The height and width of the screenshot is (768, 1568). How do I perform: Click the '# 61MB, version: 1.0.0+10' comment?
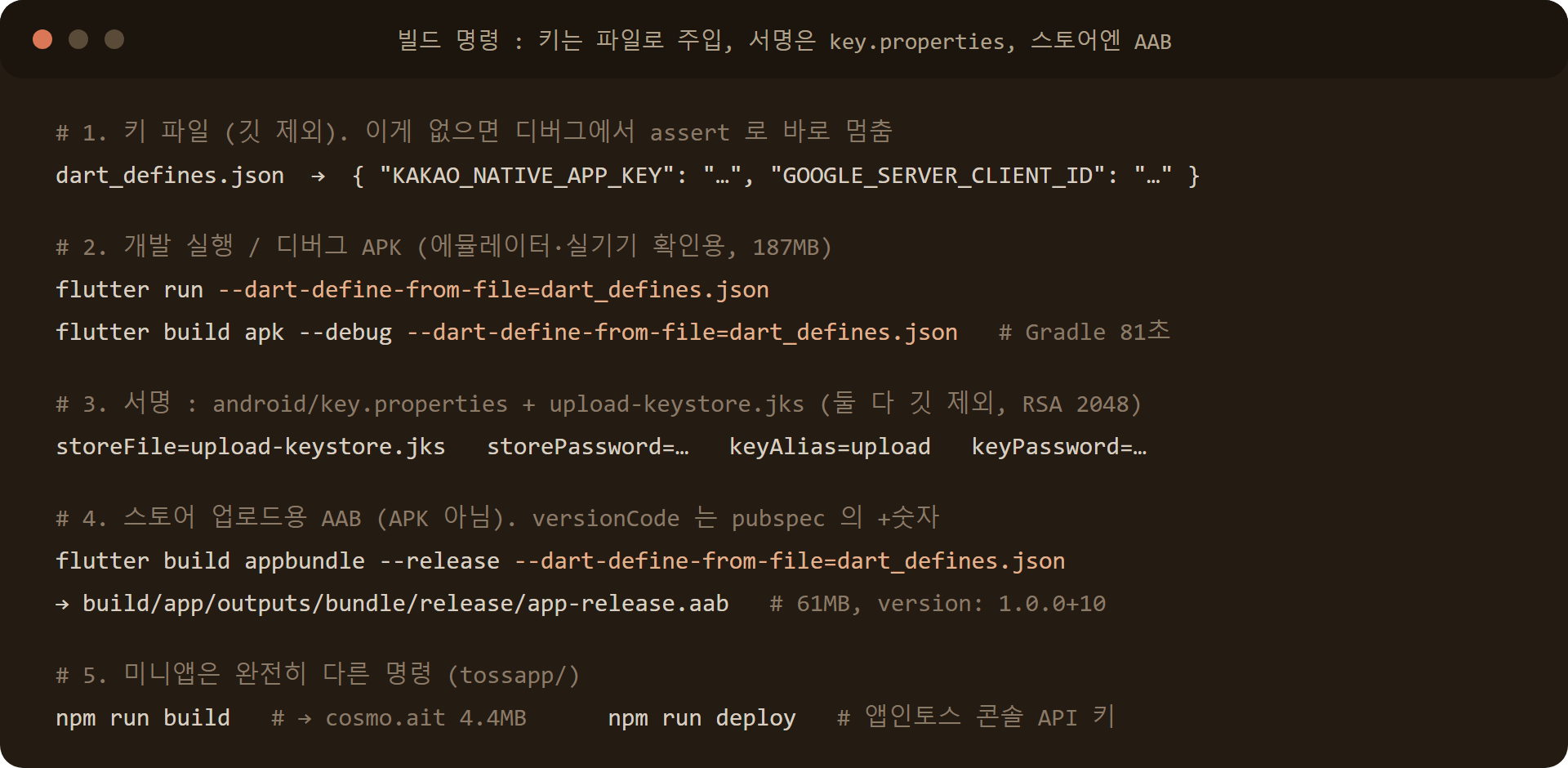click(938, 604)
